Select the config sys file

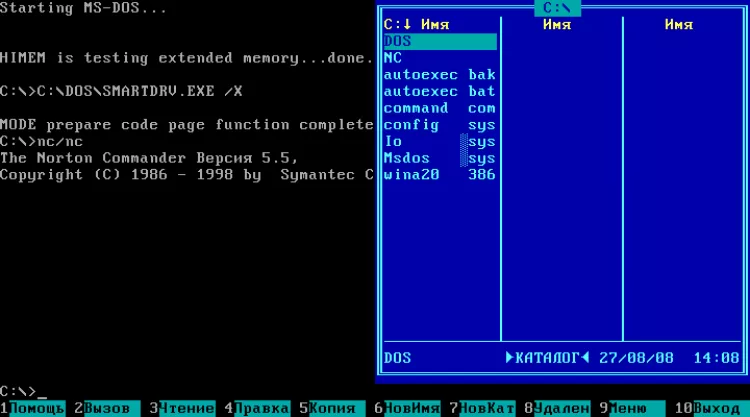coord(439,125)
